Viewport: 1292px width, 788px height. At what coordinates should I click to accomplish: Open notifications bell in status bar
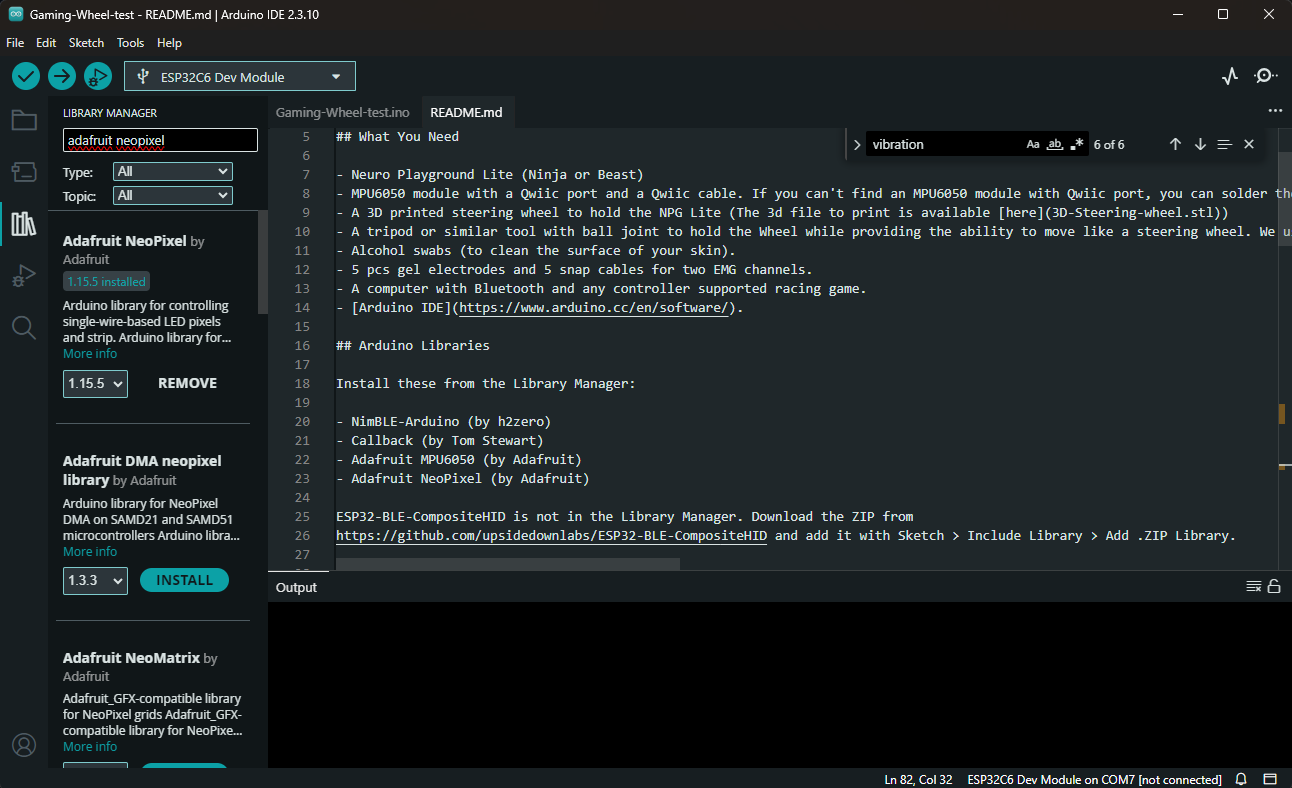tap(1241, 779)
